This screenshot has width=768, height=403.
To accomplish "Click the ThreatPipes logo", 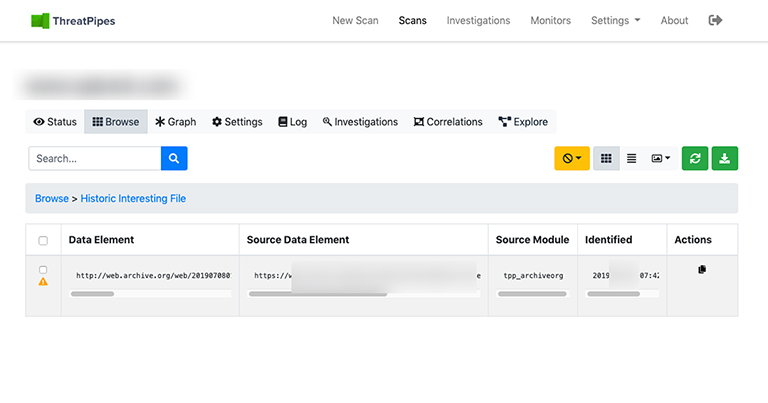I will 73,20.
